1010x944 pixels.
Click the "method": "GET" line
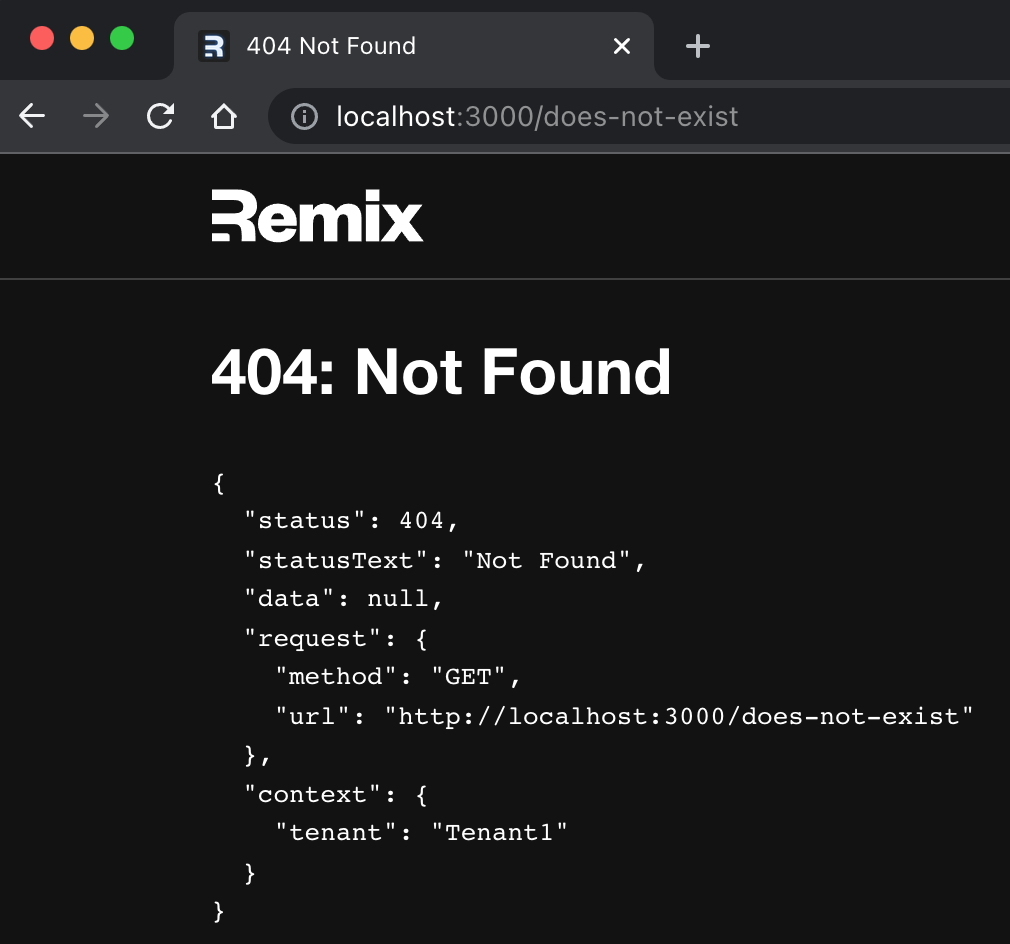(x=398, y=677)
